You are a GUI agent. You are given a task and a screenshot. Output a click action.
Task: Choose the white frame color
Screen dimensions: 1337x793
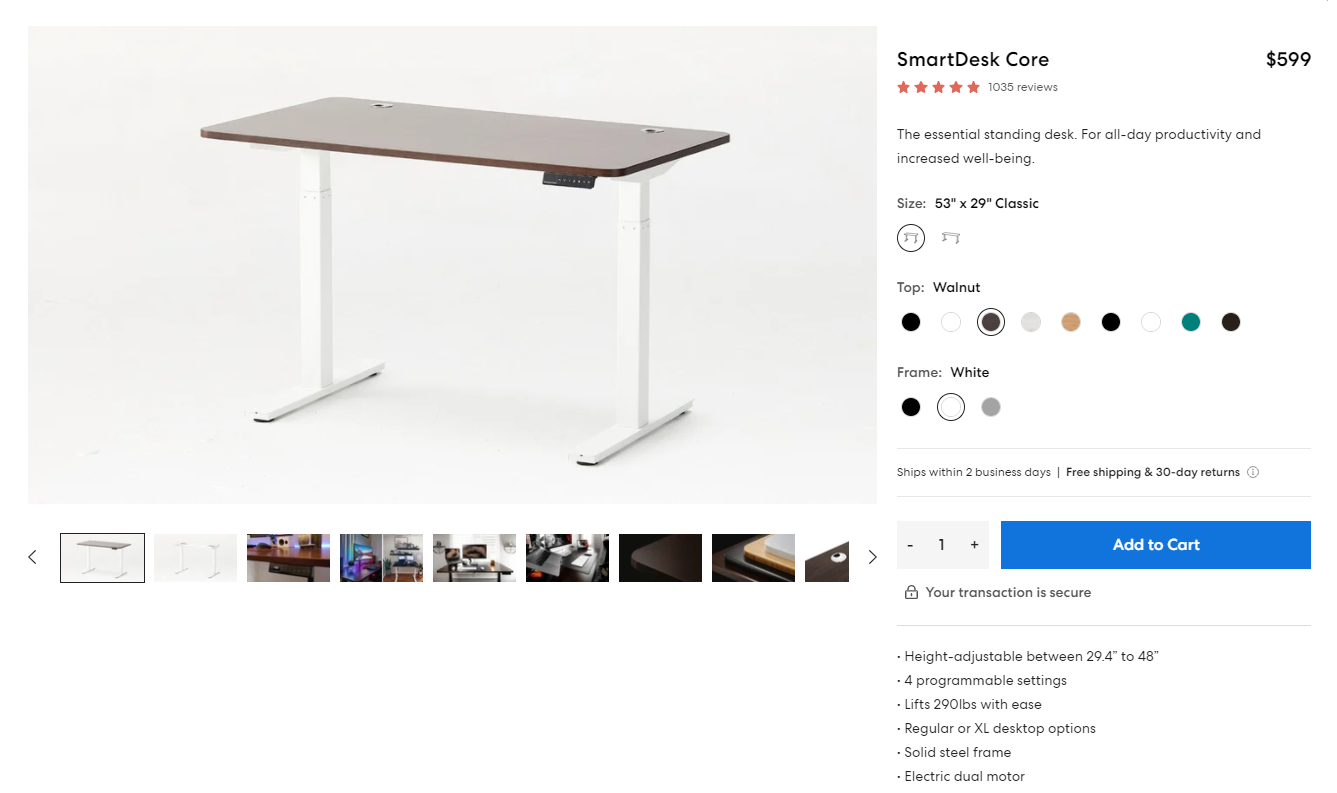tap(951, 407)
